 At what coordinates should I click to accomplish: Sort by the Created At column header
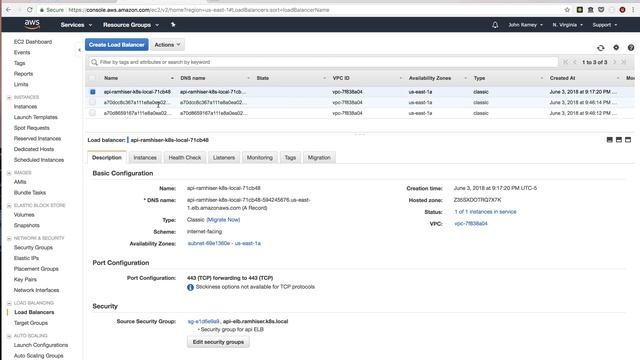point(562,78)
